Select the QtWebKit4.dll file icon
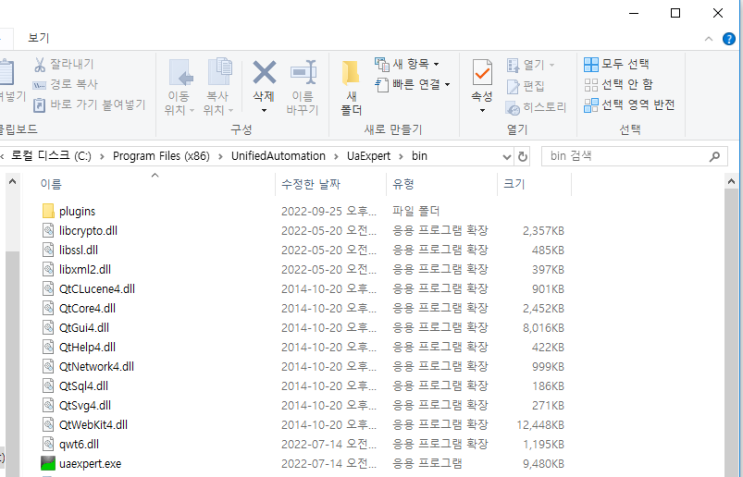 point(48,425)
